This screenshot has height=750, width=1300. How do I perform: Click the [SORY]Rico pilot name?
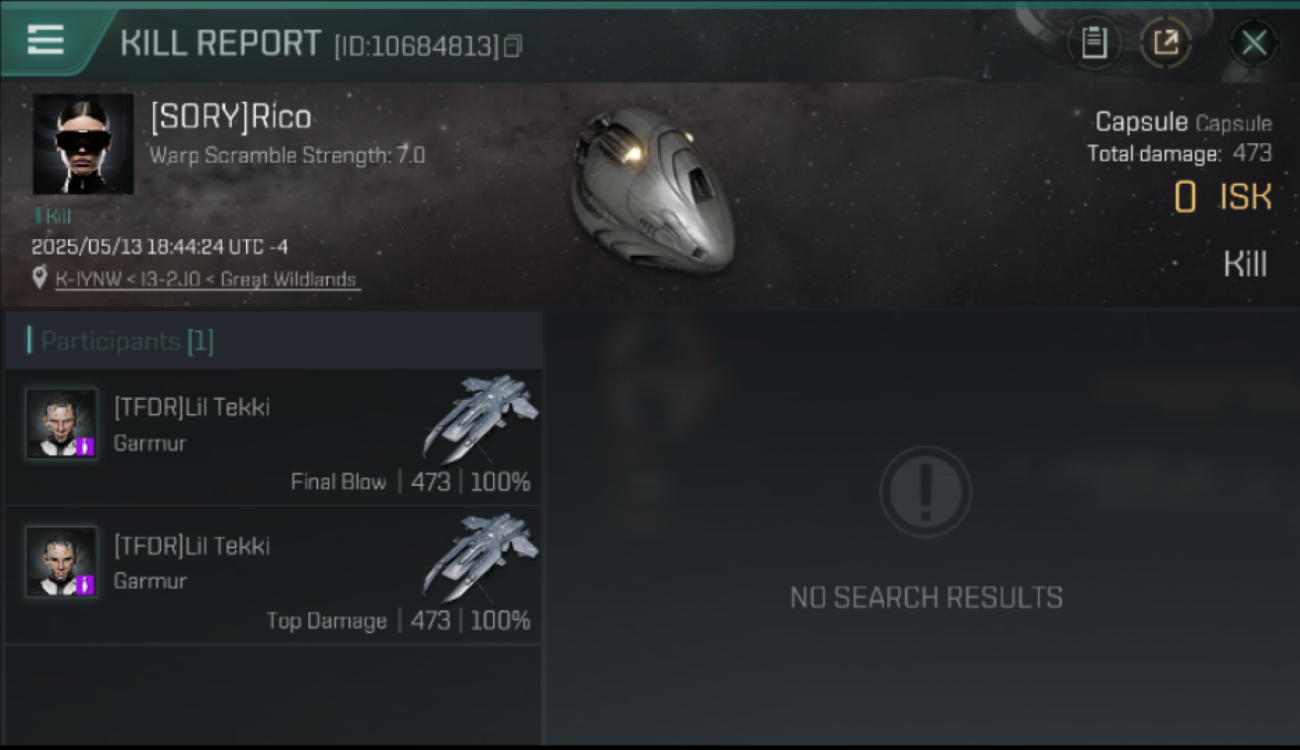(x=231, y=117)
